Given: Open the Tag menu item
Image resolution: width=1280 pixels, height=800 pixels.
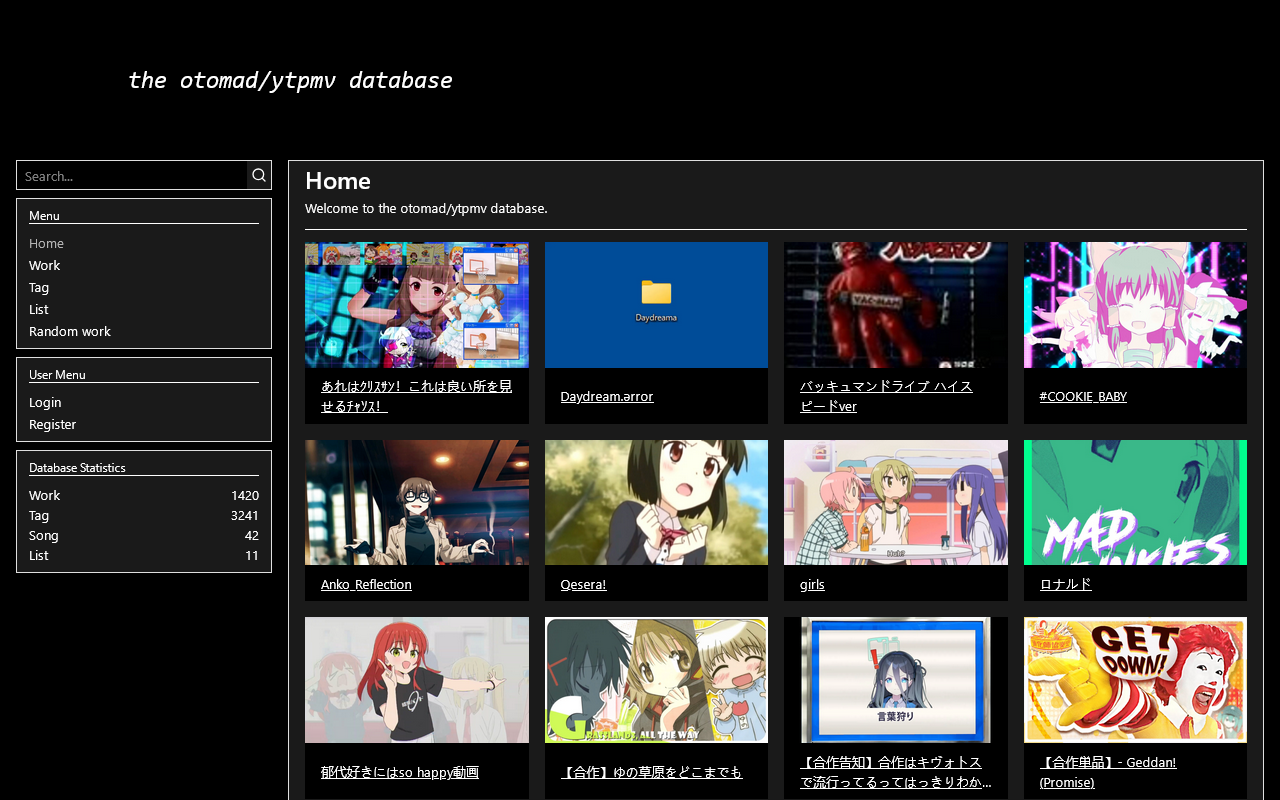Looking at the screenshot, I should pos(39,287).
